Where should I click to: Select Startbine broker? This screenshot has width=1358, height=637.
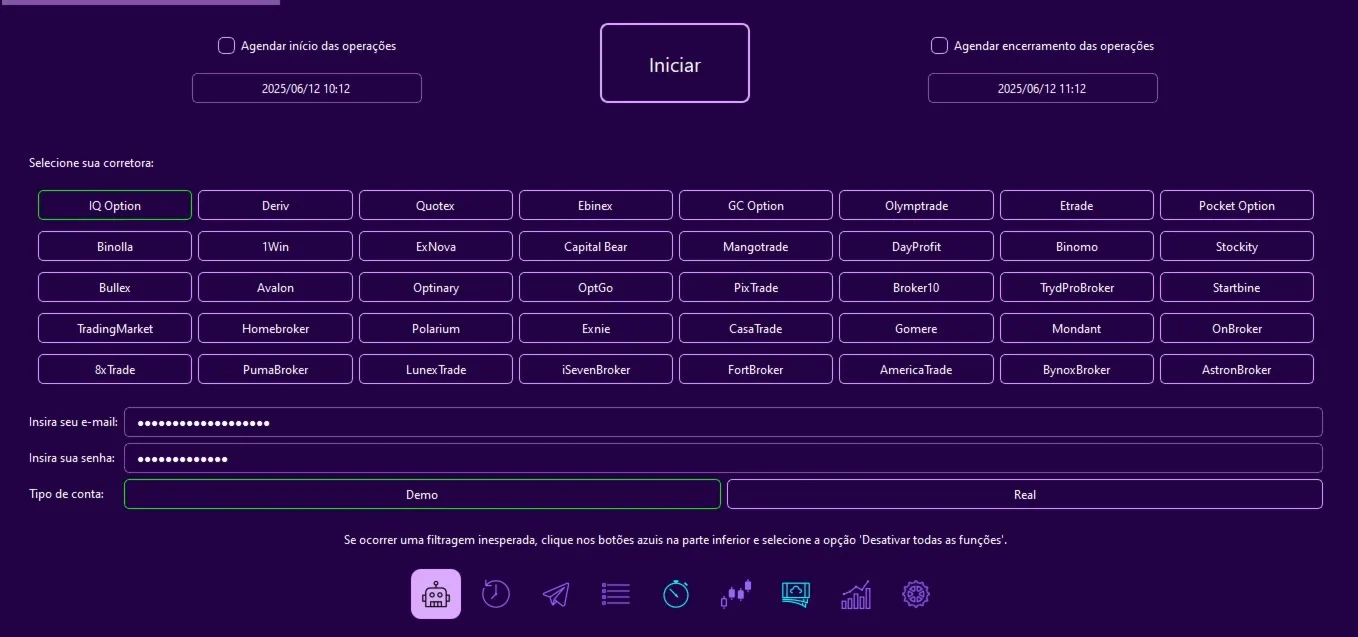(x=1237, y=287)
